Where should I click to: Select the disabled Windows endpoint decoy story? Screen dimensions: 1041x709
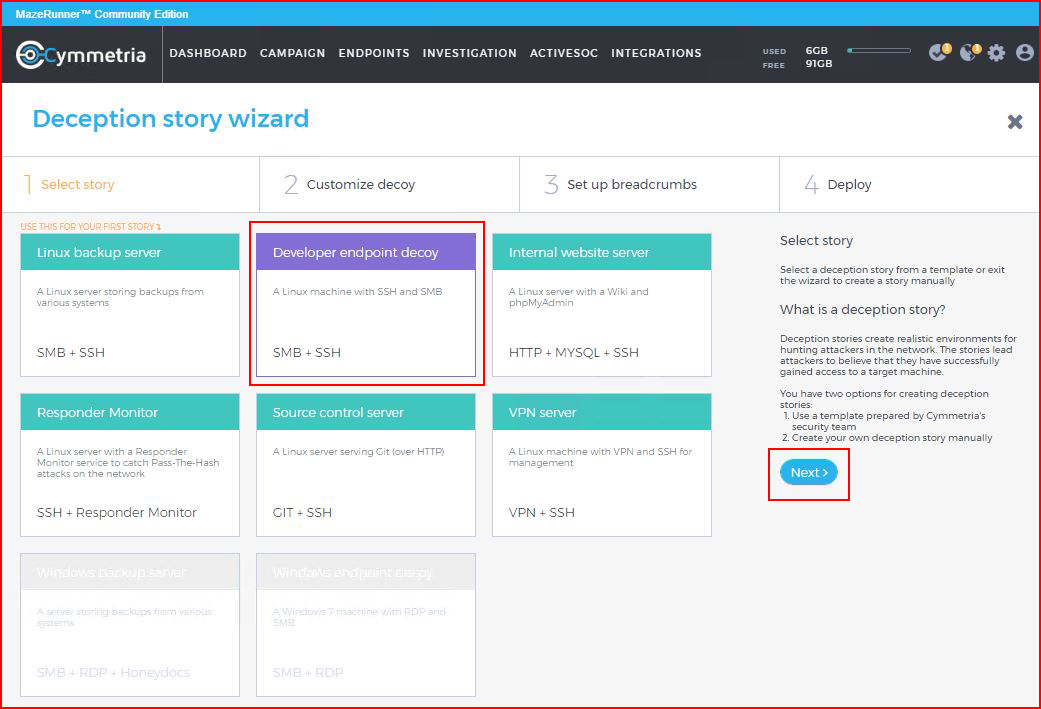tap(366, 625)
